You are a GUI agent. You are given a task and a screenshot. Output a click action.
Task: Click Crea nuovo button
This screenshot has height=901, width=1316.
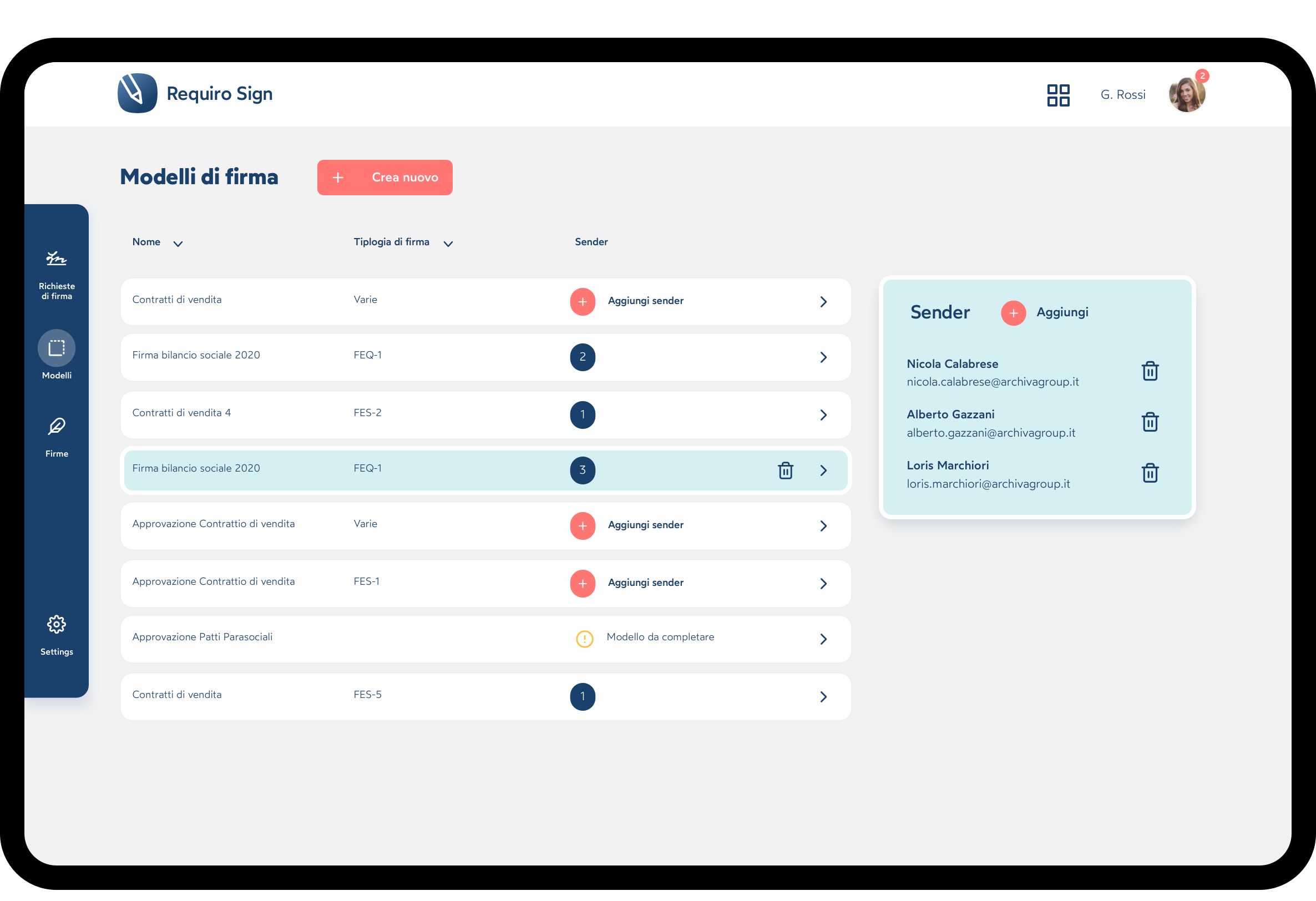[x=384, y=178]
